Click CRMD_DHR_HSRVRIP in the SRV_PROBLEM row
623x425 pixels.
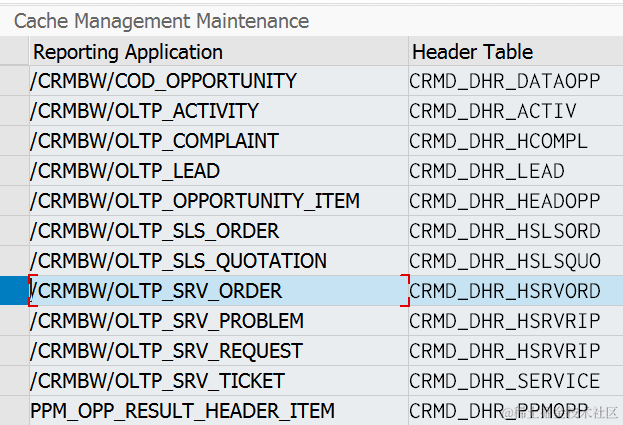pos(516,321)
